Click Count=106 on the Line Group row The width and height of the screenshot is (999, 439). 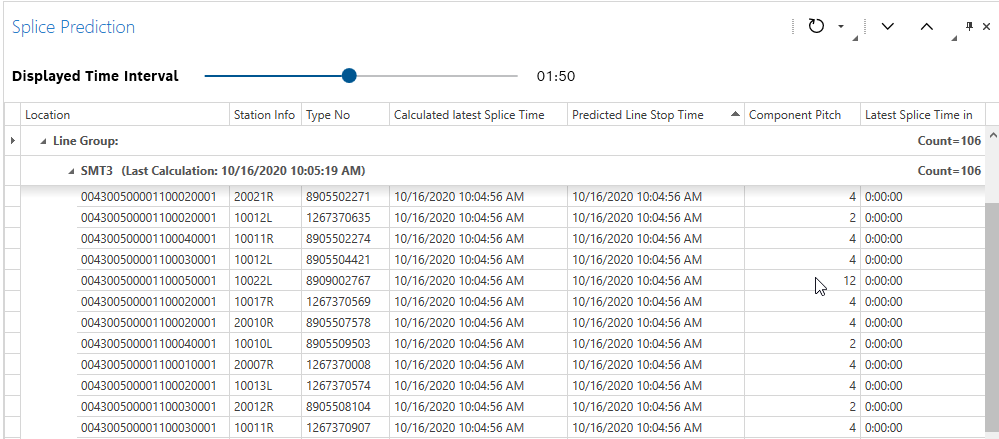point(949,141)
